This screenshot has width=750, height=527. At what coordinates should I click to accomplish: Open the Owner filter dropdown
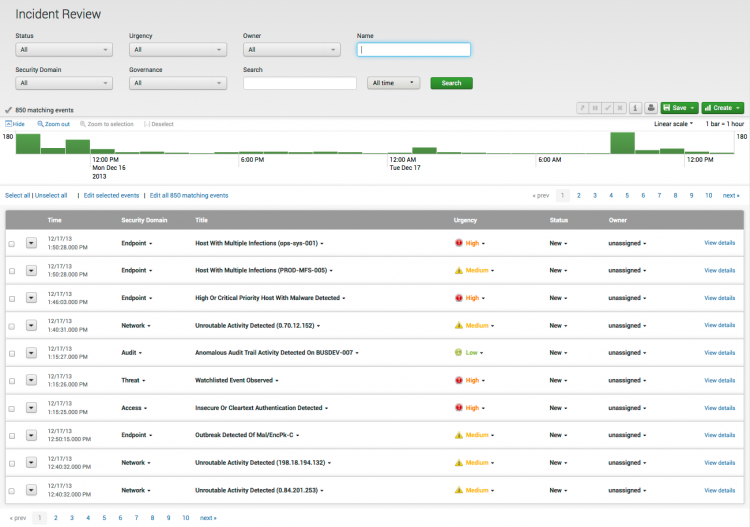[292, 50]
